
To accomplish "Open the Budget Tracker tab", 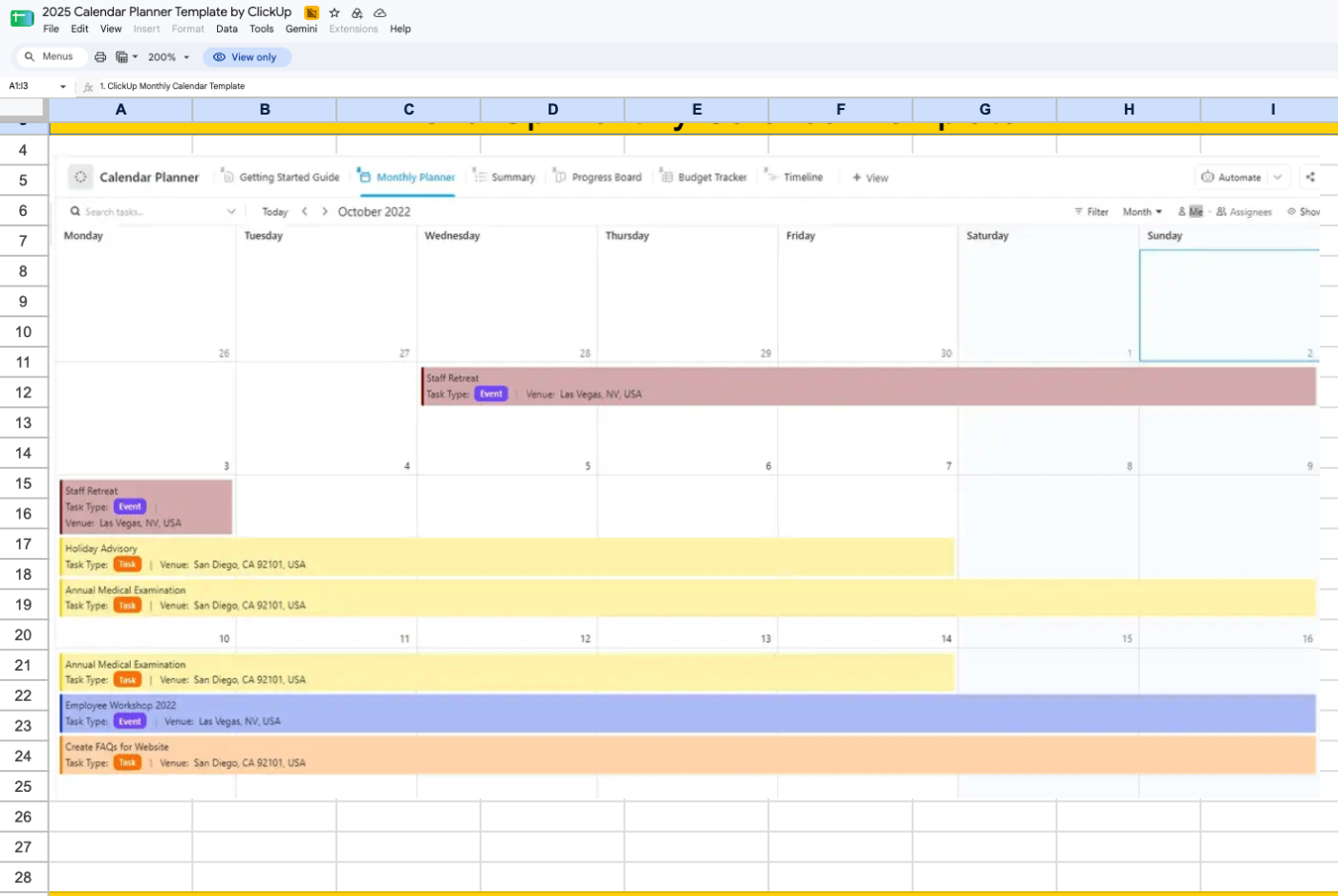I will click(x=703, y=177).
